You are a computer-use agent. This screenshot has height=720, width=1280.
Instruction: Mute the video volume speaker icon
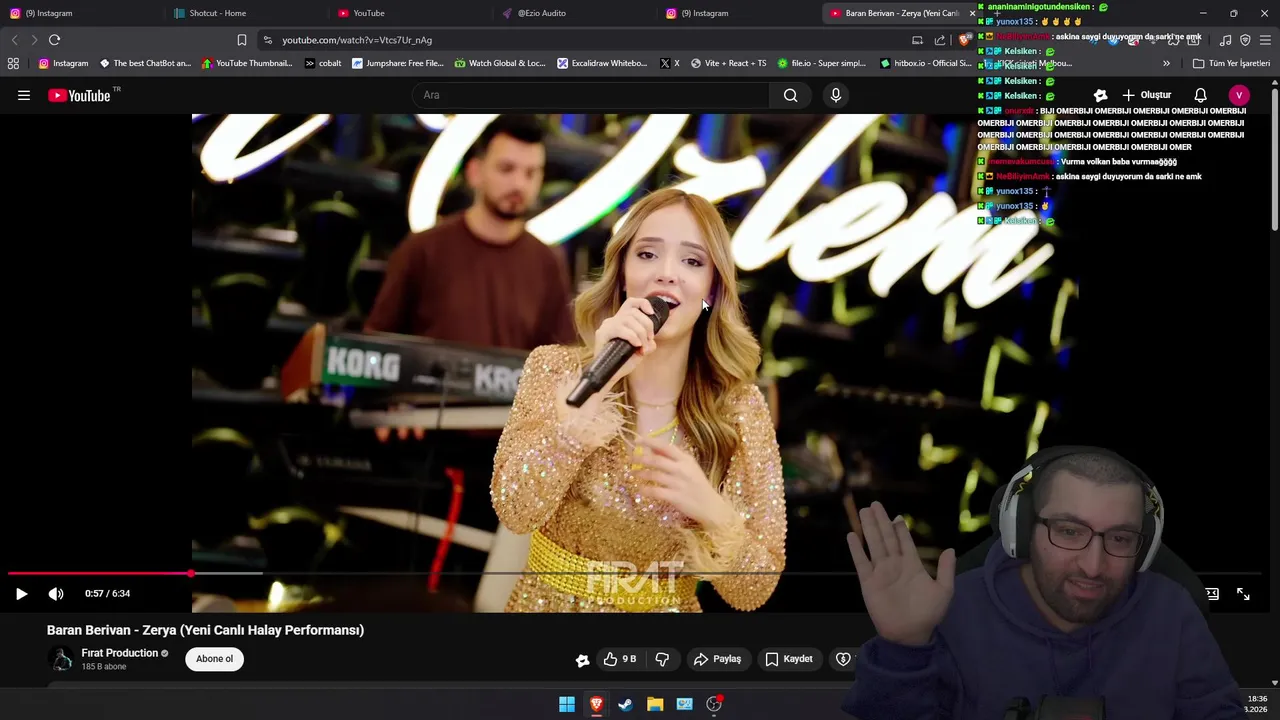(56, 594)
